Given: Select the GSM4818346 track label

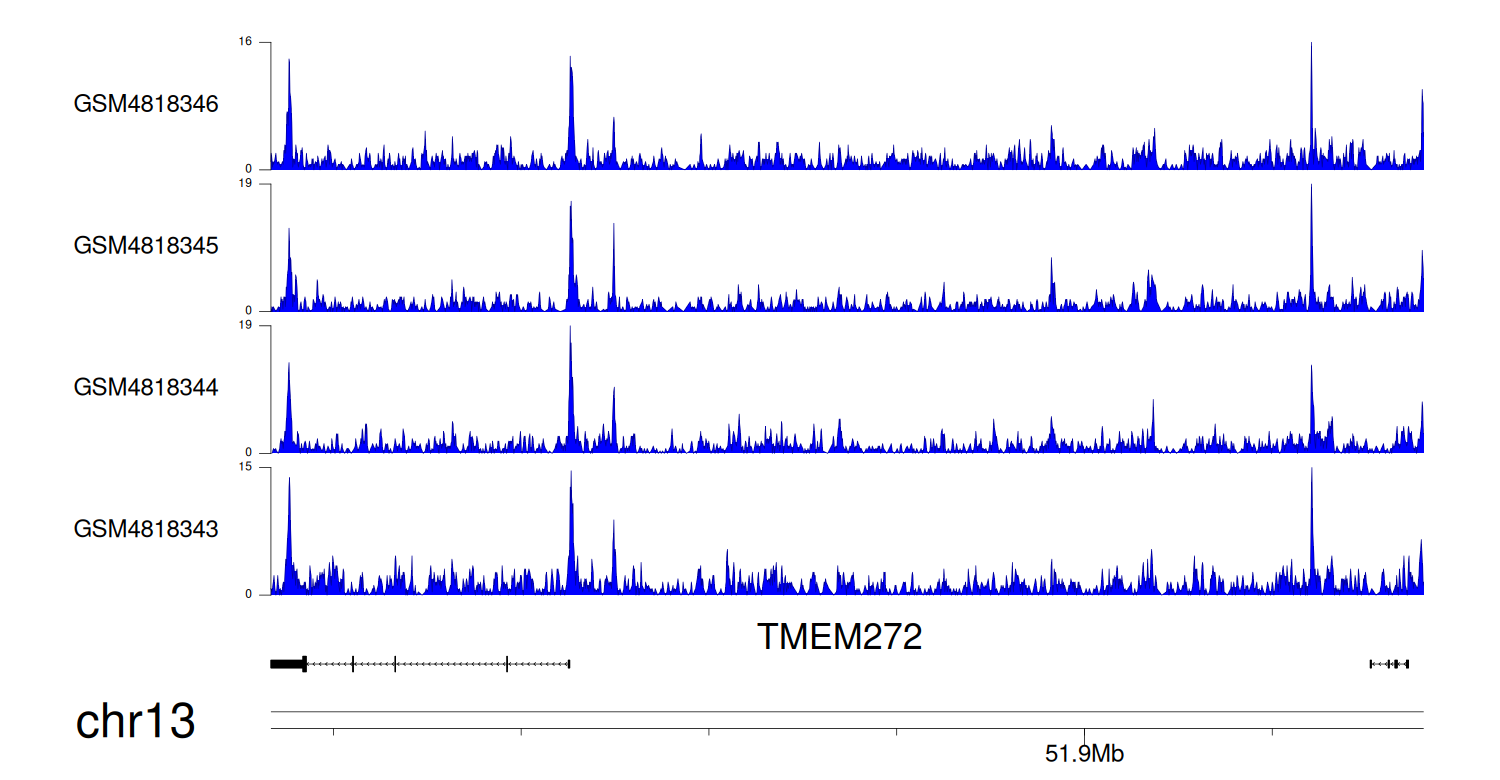Looking at the screenshot, I should click(x=146, y=104).
